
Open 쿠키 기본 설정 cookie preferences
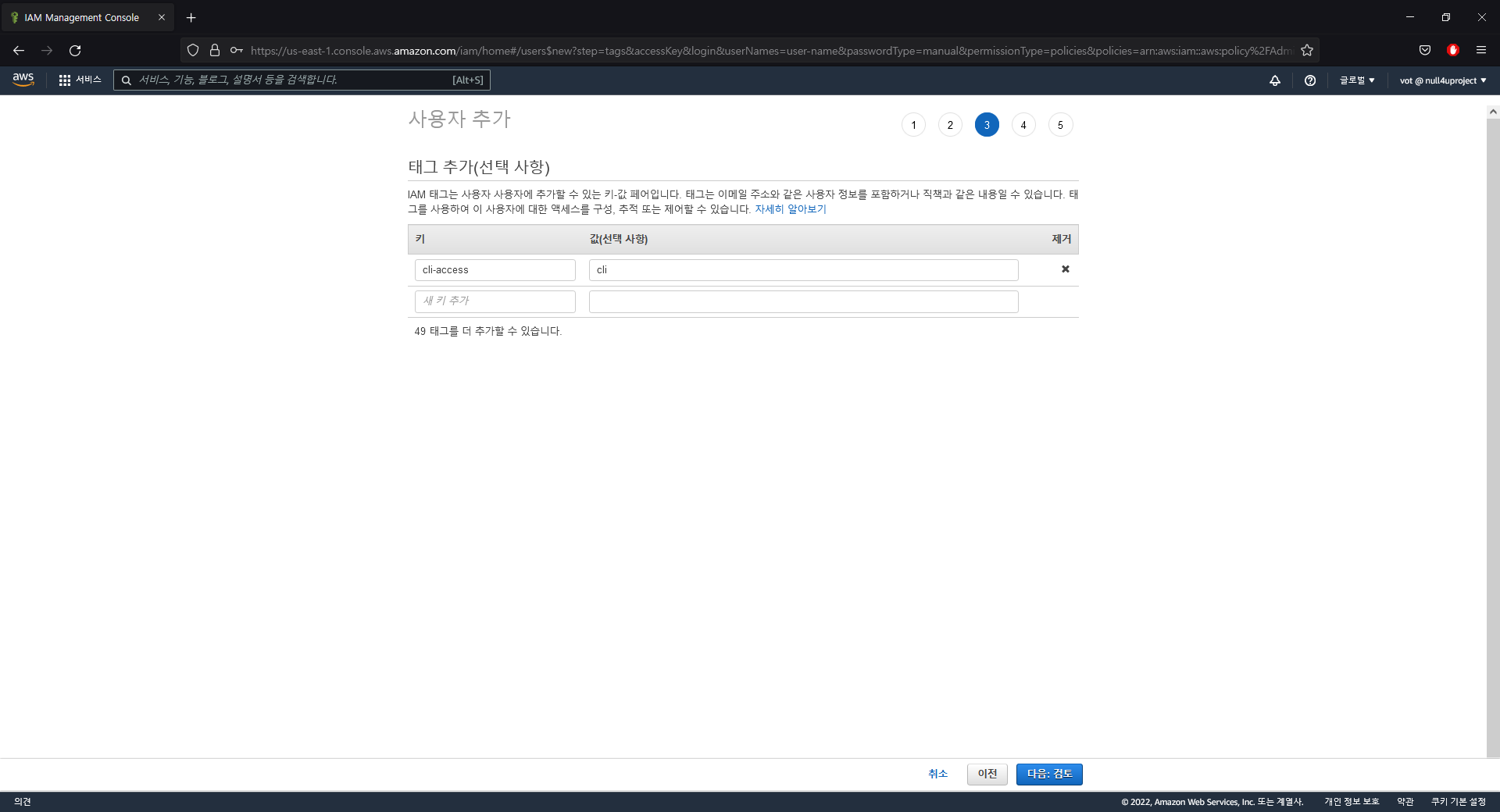pos(1459,802)
